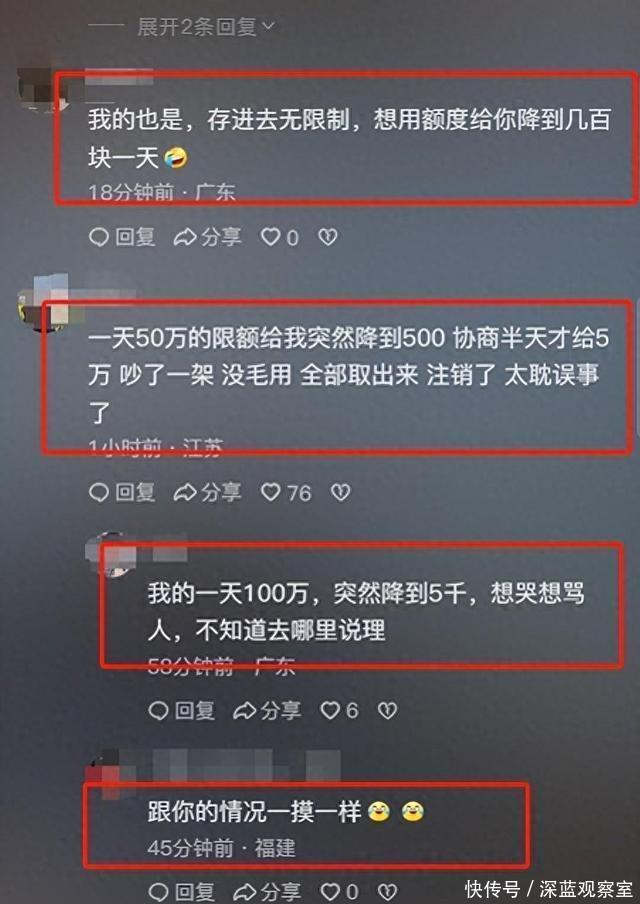Like the comment with 0 likes from 广东
This screenshot has height=904, width=640.
[x=280, y=237]
